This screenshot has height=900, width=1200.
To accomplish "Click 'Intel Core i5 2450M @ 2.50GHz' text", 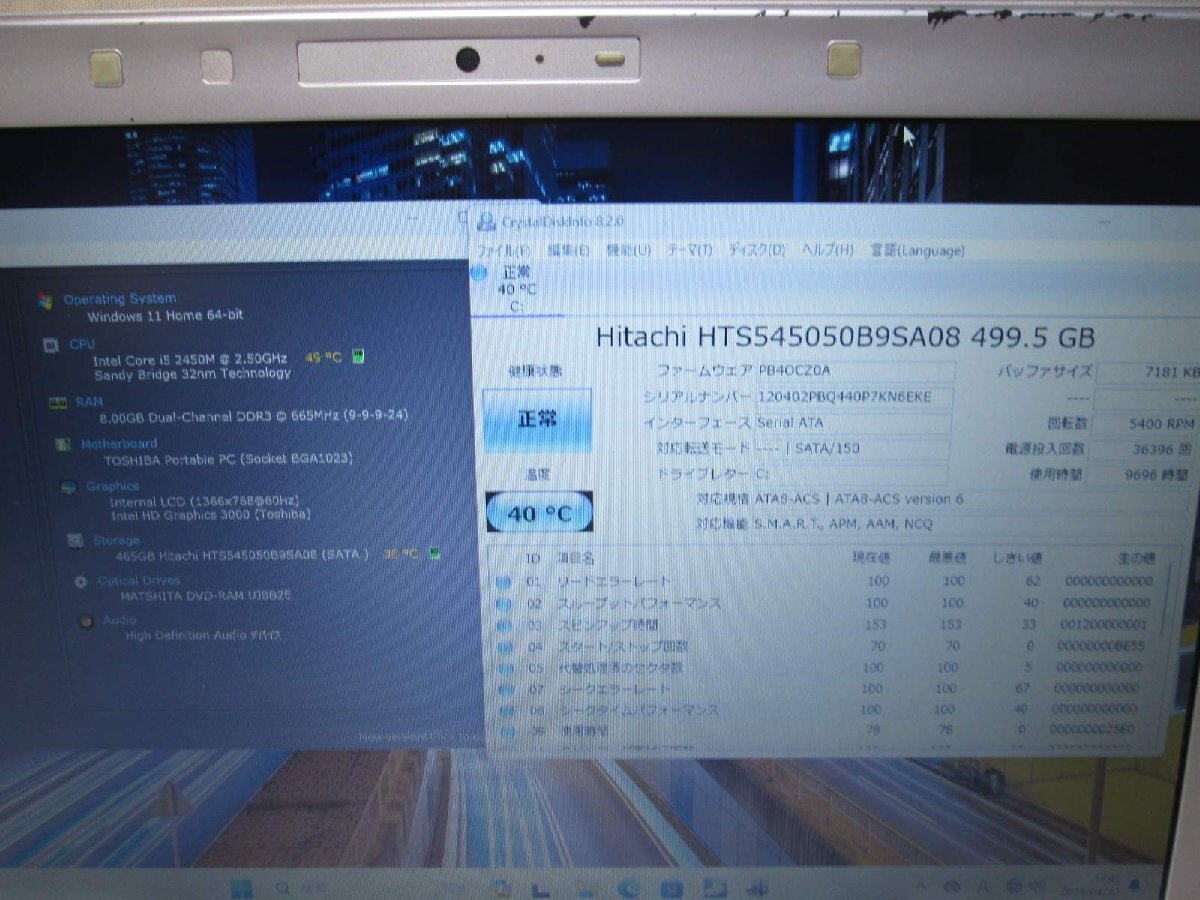I will coord(190,358).
